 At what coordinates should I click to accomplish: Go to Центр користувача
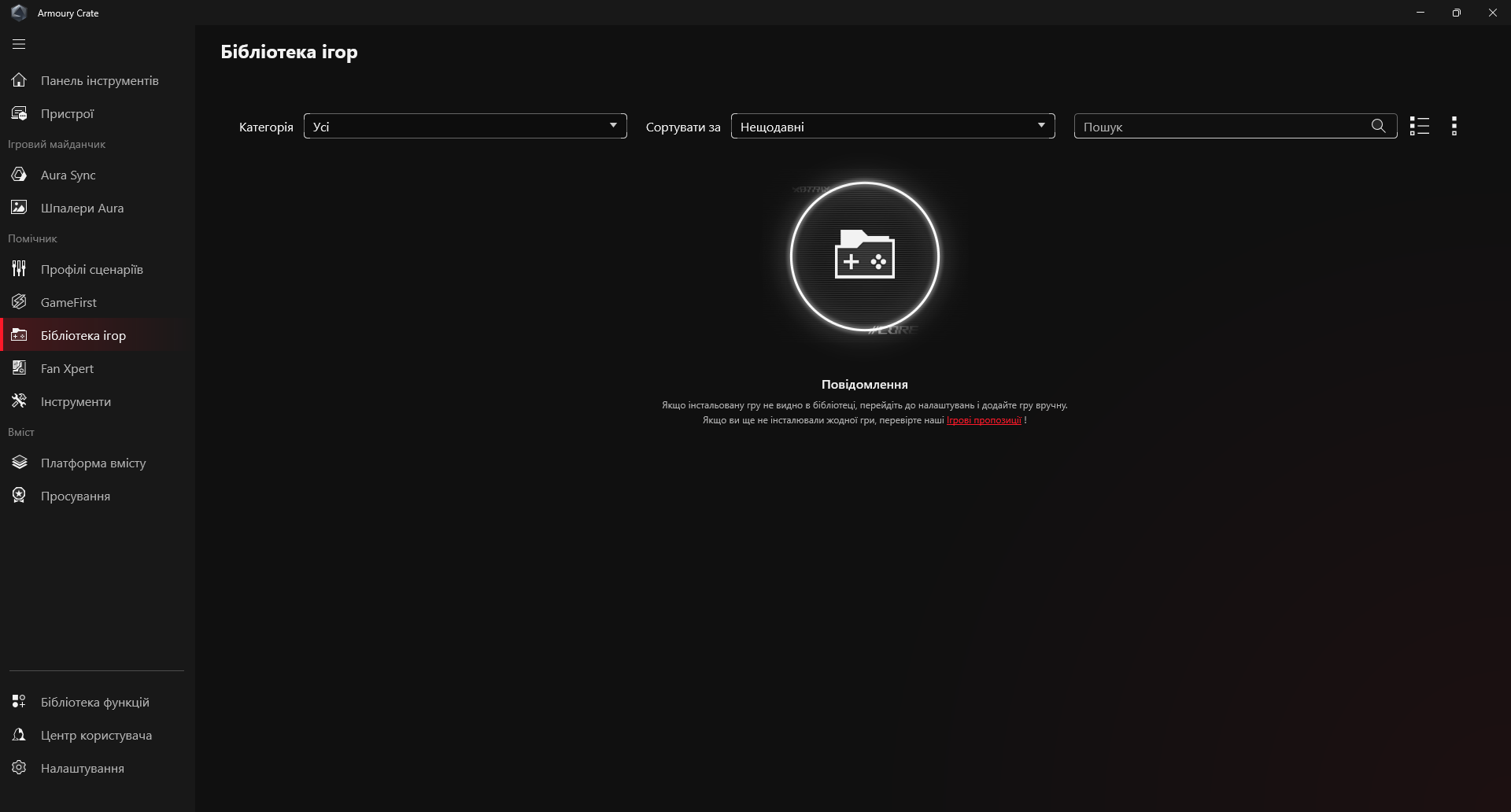coord(98,735)
